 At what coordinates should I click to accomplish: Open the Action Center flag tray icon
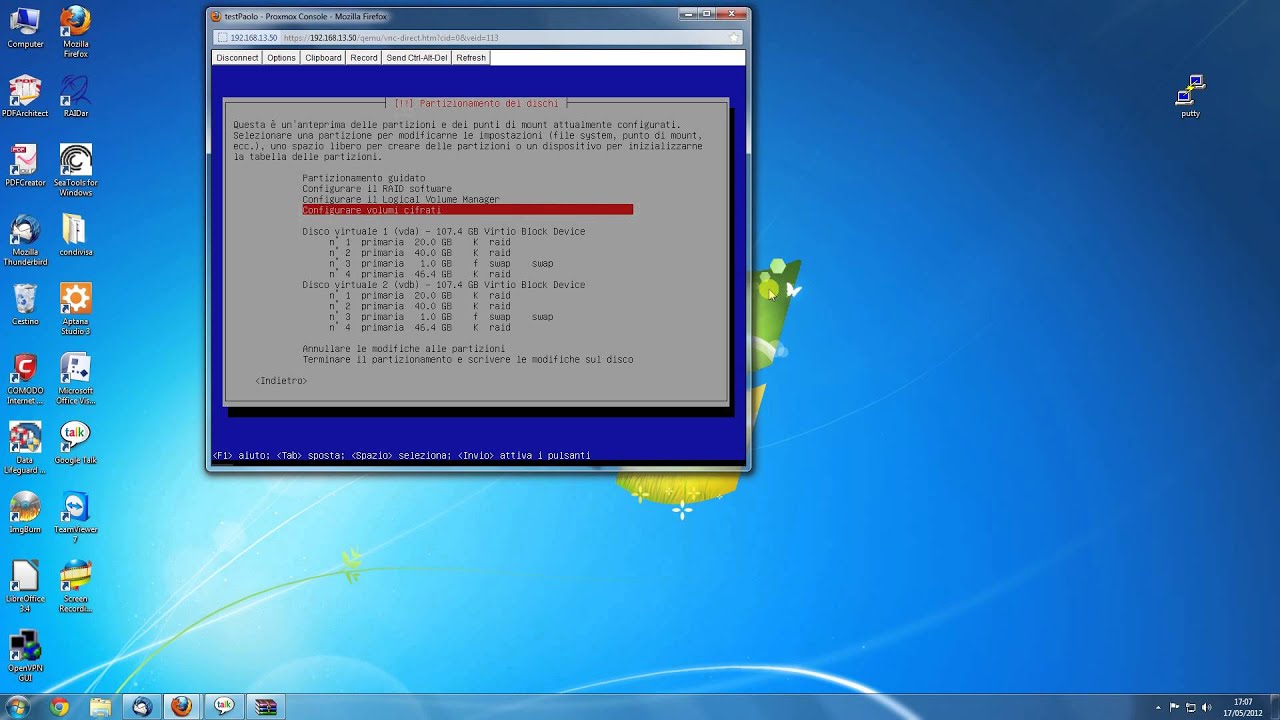point(1175,707)
